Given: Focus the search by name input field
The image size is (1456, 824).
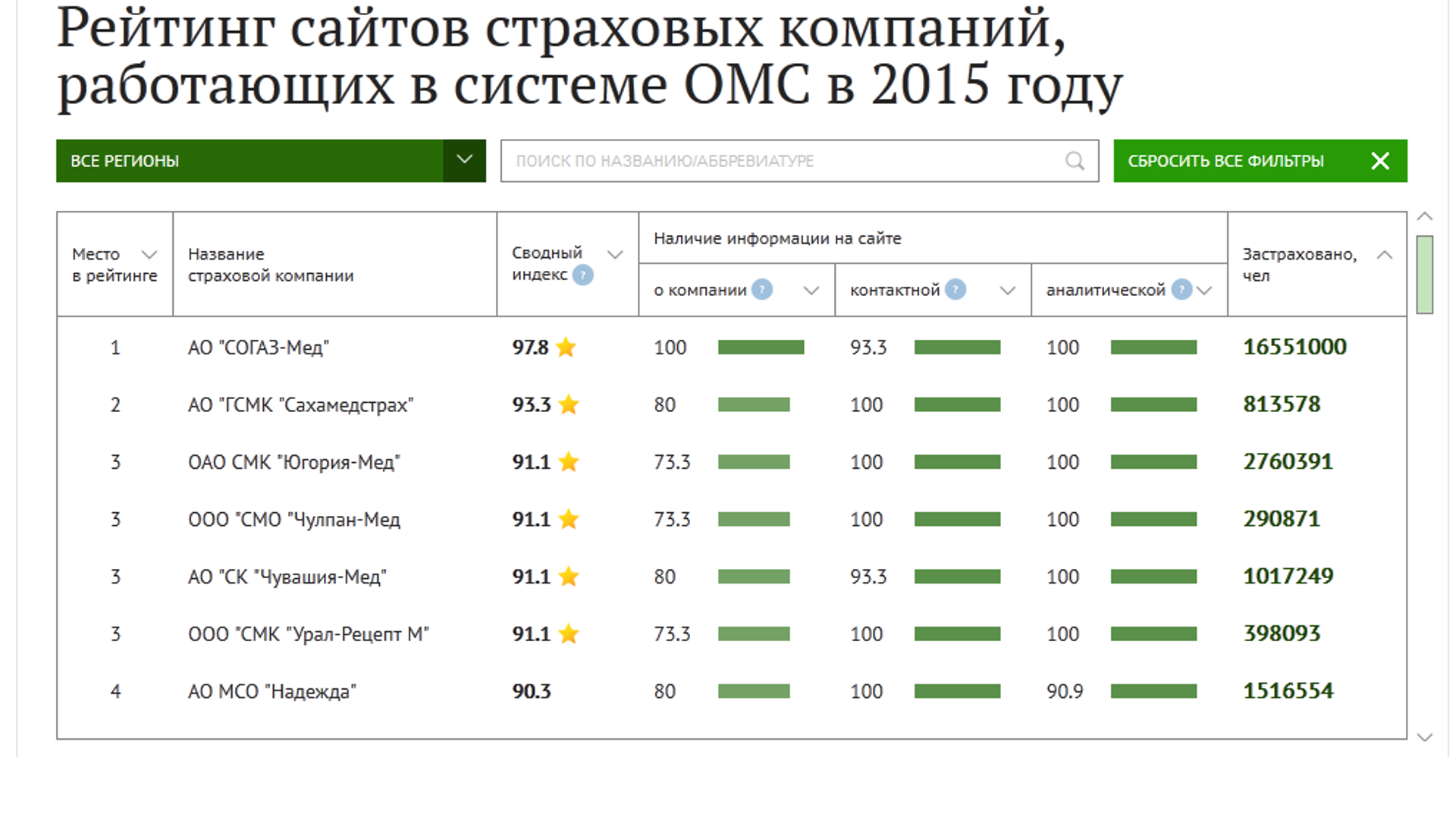Looking at the screenshot, I should tap(799, 161).
